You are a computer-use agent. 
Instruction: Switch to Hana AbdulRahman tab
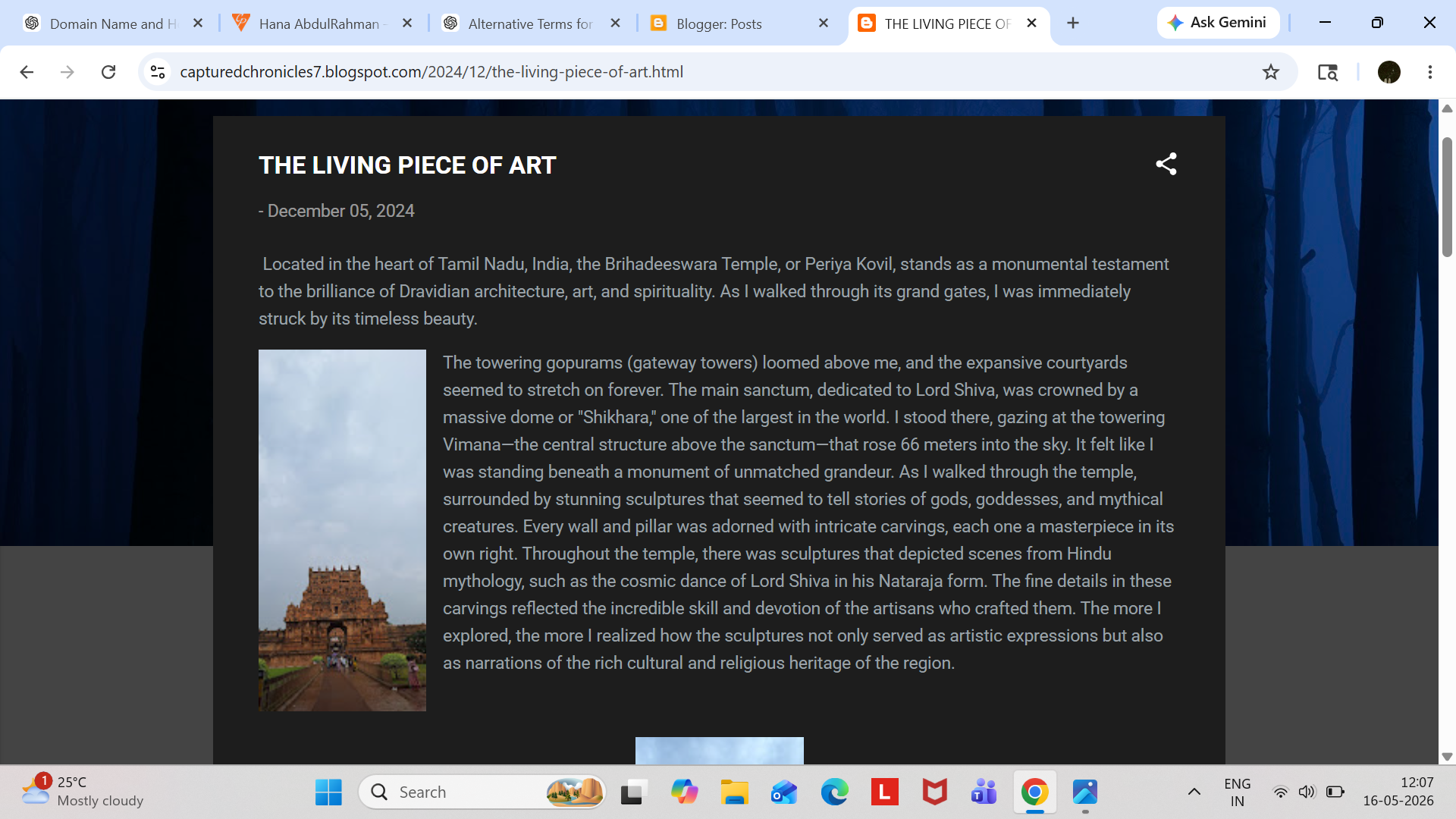pos(322,24)
